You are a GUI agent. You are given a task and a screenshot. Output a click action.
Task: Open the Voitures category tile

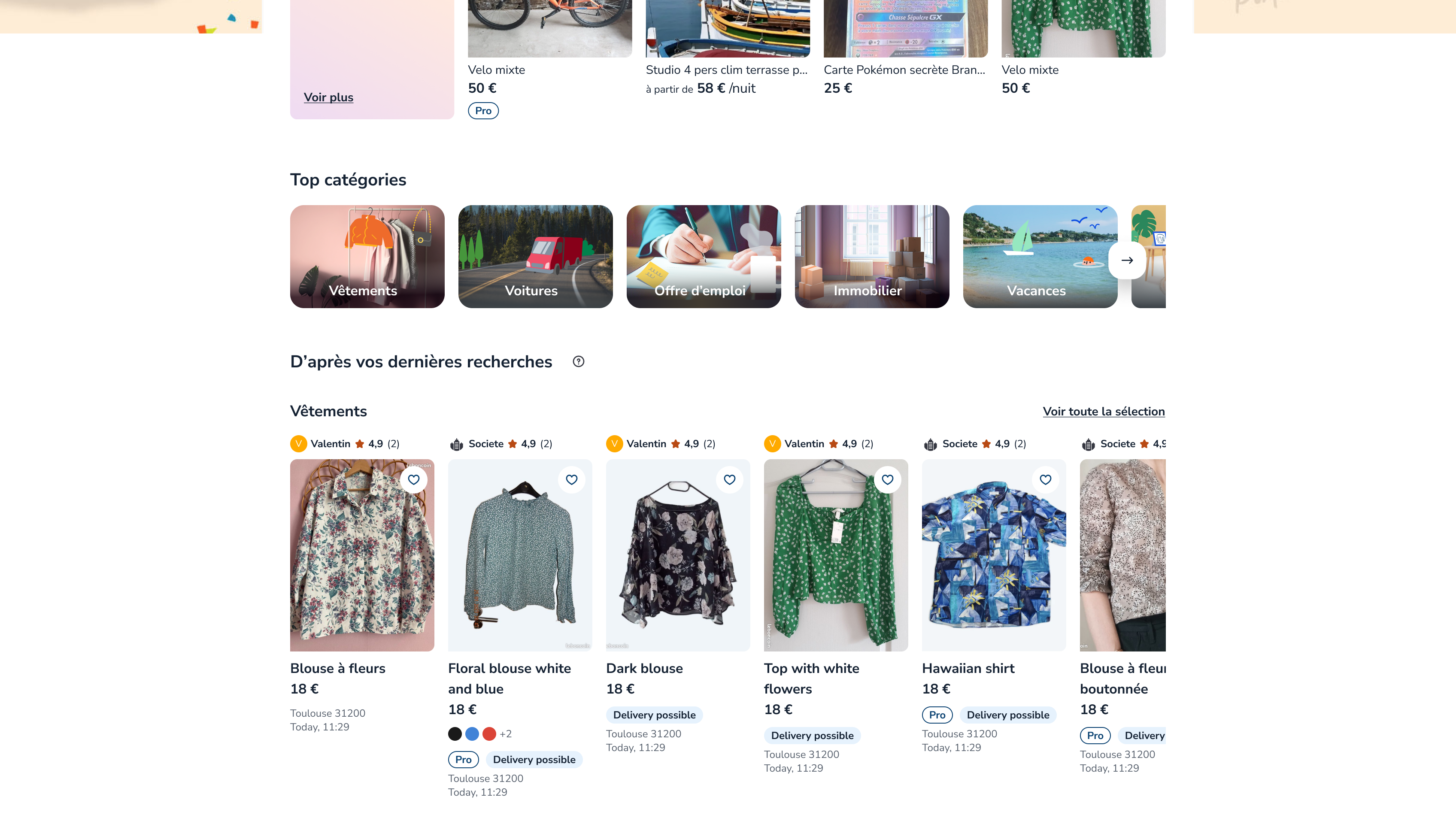point(535,257)
